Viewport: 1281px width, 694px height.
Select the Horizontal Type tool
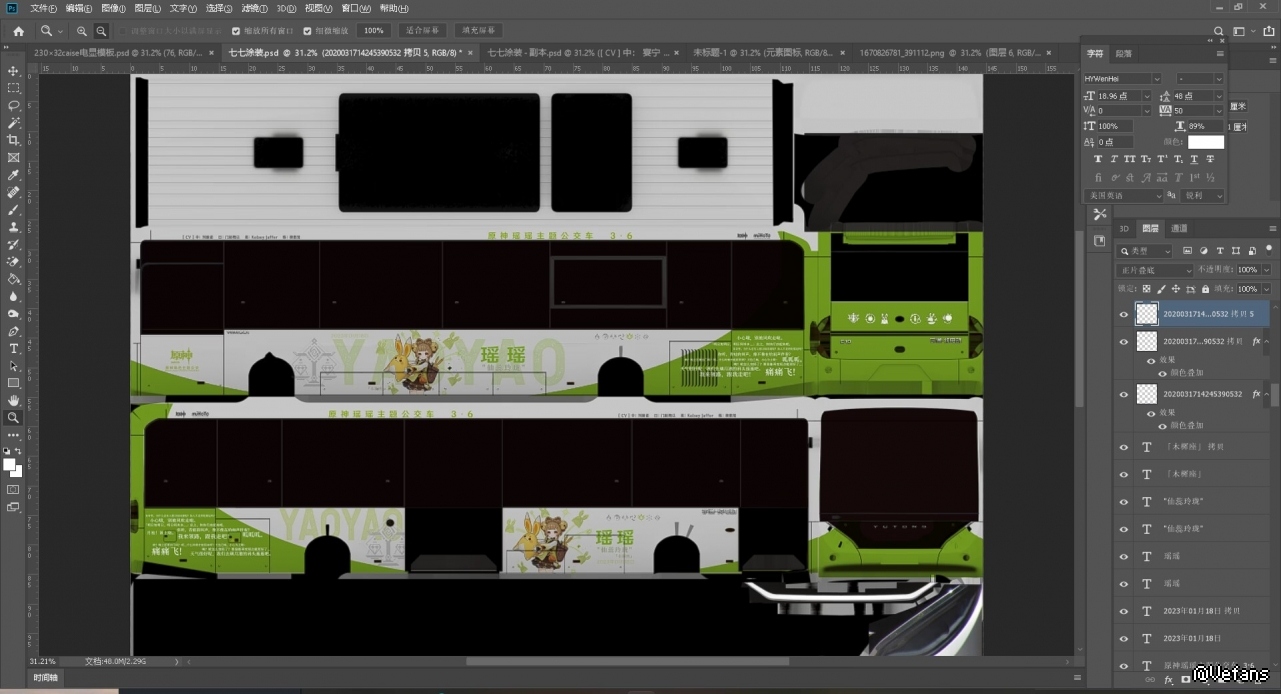(14, 348)
